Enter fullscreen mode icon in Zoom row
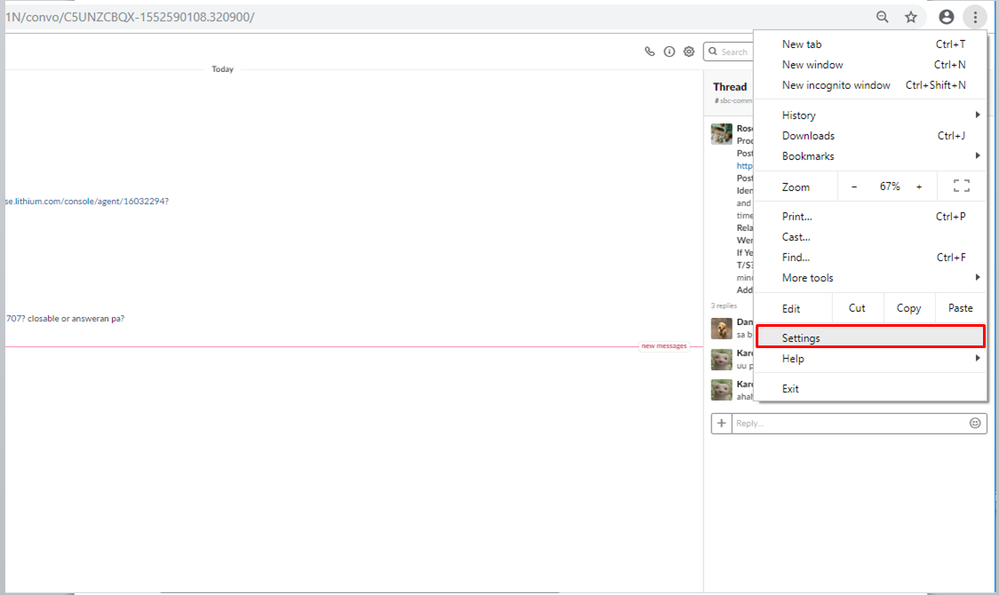 click(x=961, y=186)
